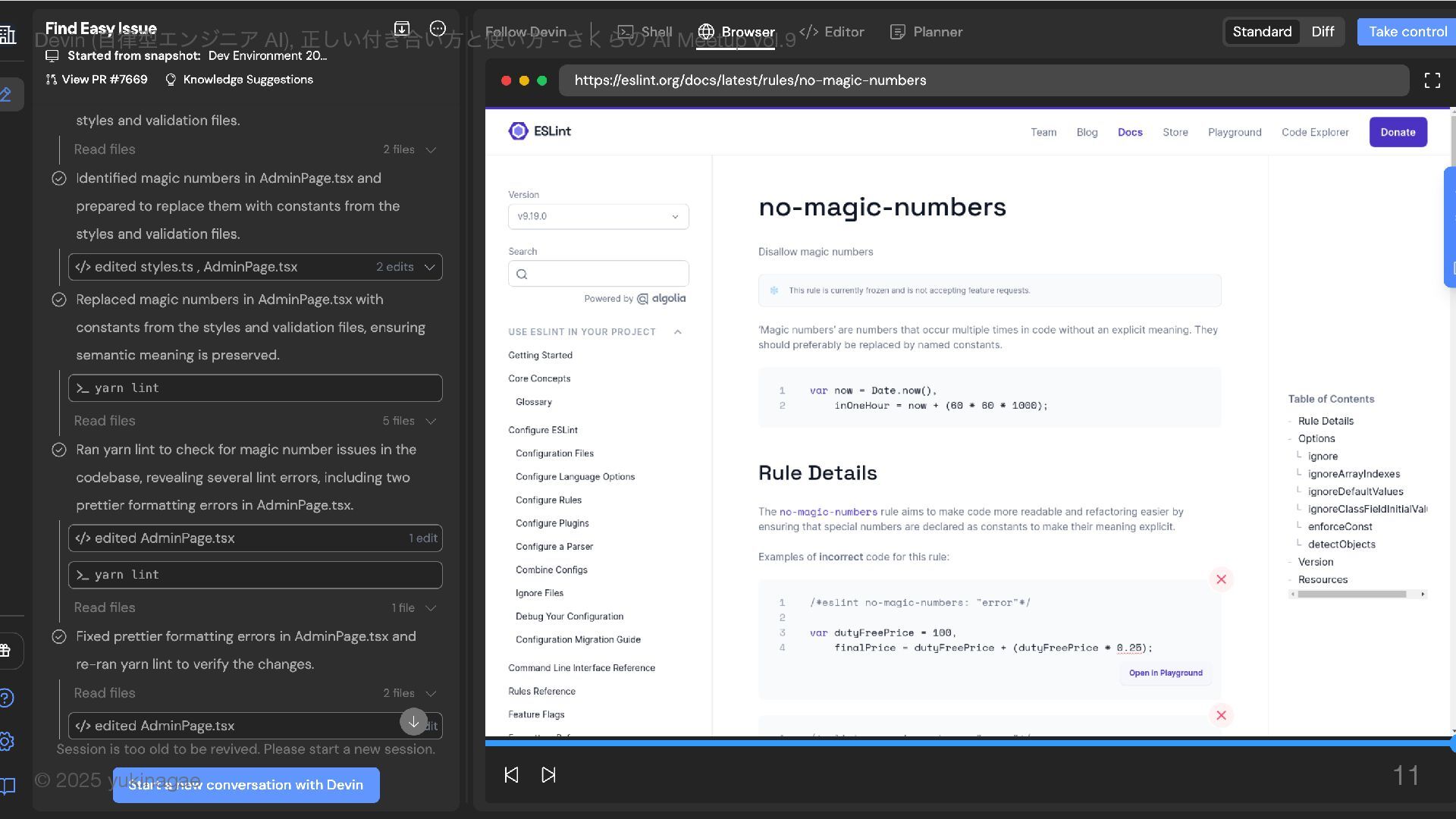This screenshot has width=1456, height=819.
Task: Click the fullscreen expand icon
Action: pyautogui.click(x=1432, y=80)
